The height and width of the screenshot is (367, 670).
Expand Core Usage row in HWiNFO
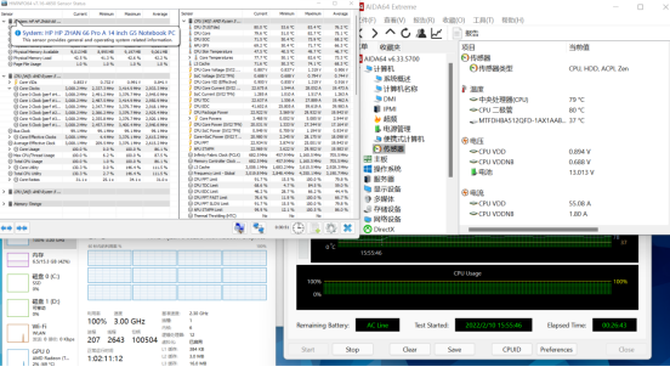pos(10,149)
